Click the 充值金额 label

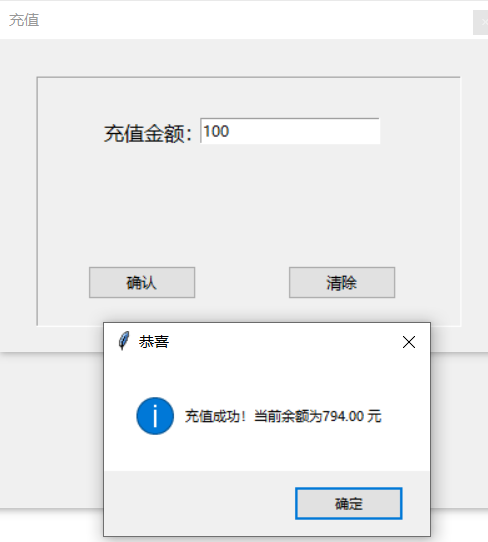pyautogui.click(x=148, y=134)
